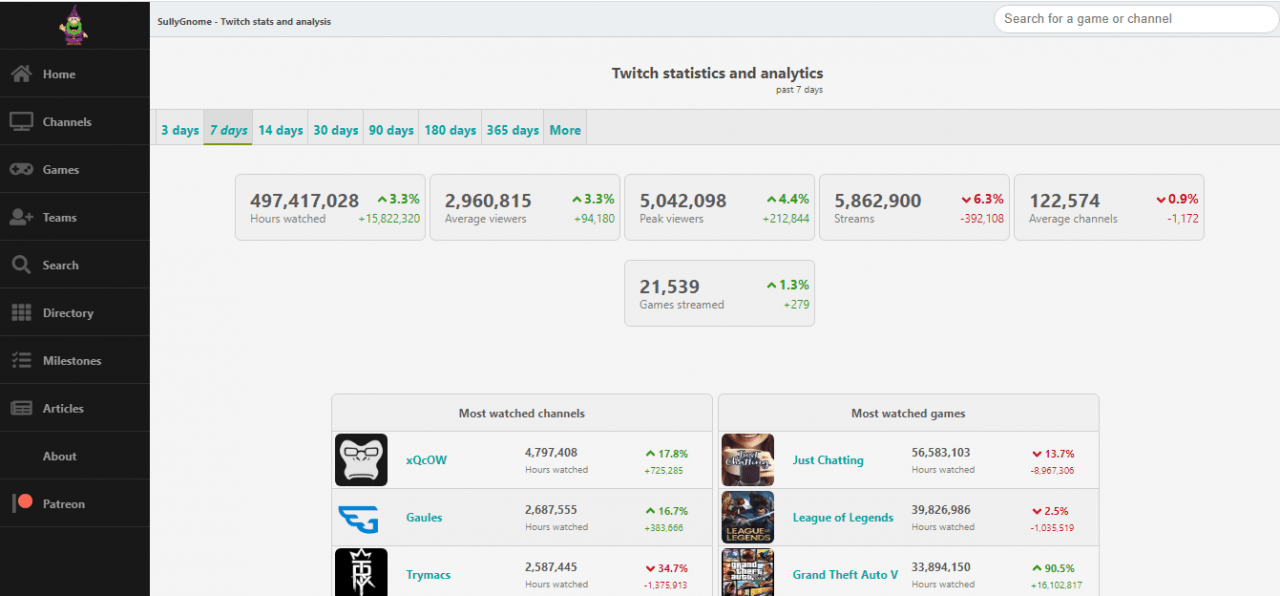Click the Home house icon in sidebar
This screenshot has height=596, width=1280.
pyautogui.click(x=21, y=74)
